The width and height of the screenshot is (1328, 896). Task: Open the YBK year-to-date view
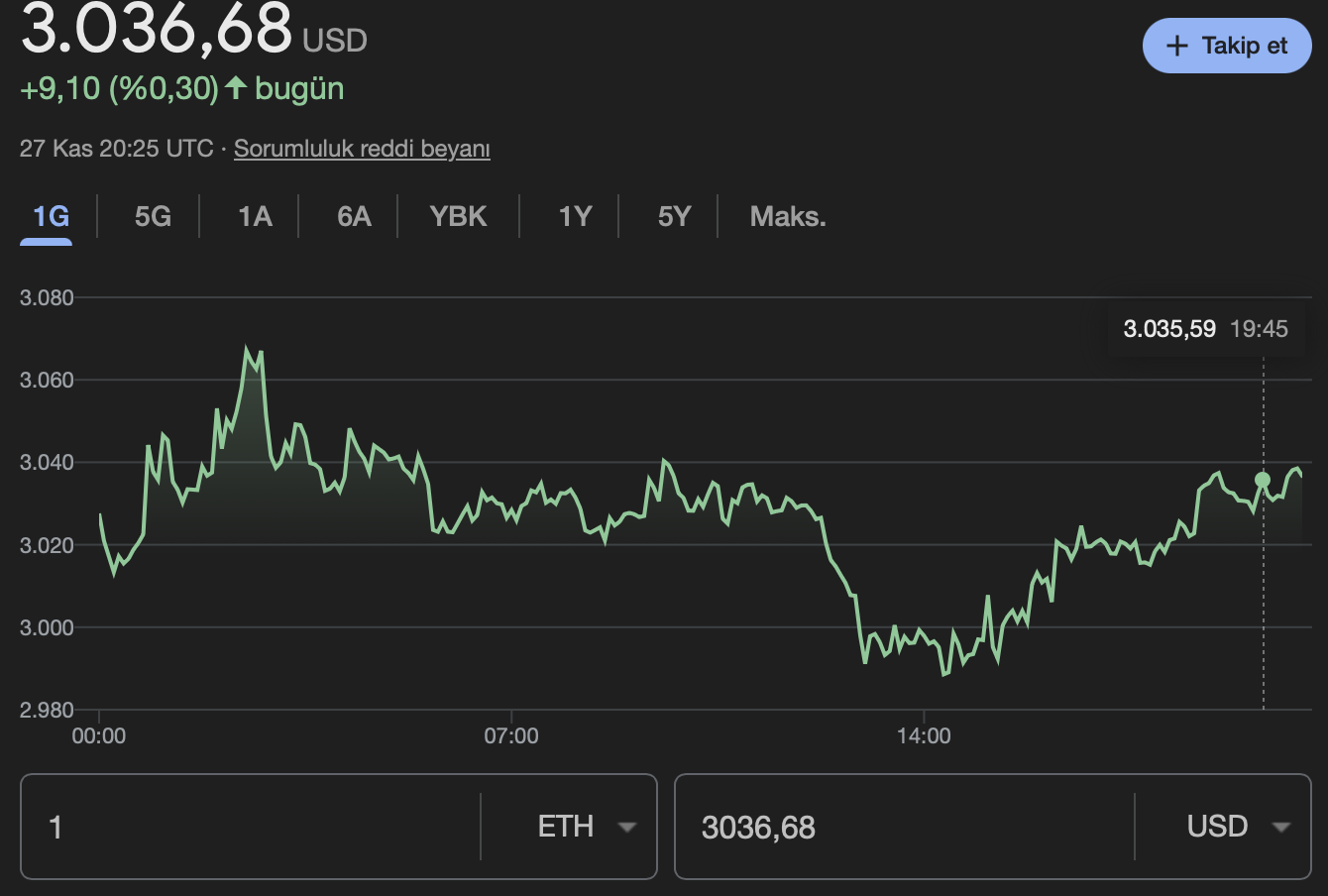(x=456, y=216)
